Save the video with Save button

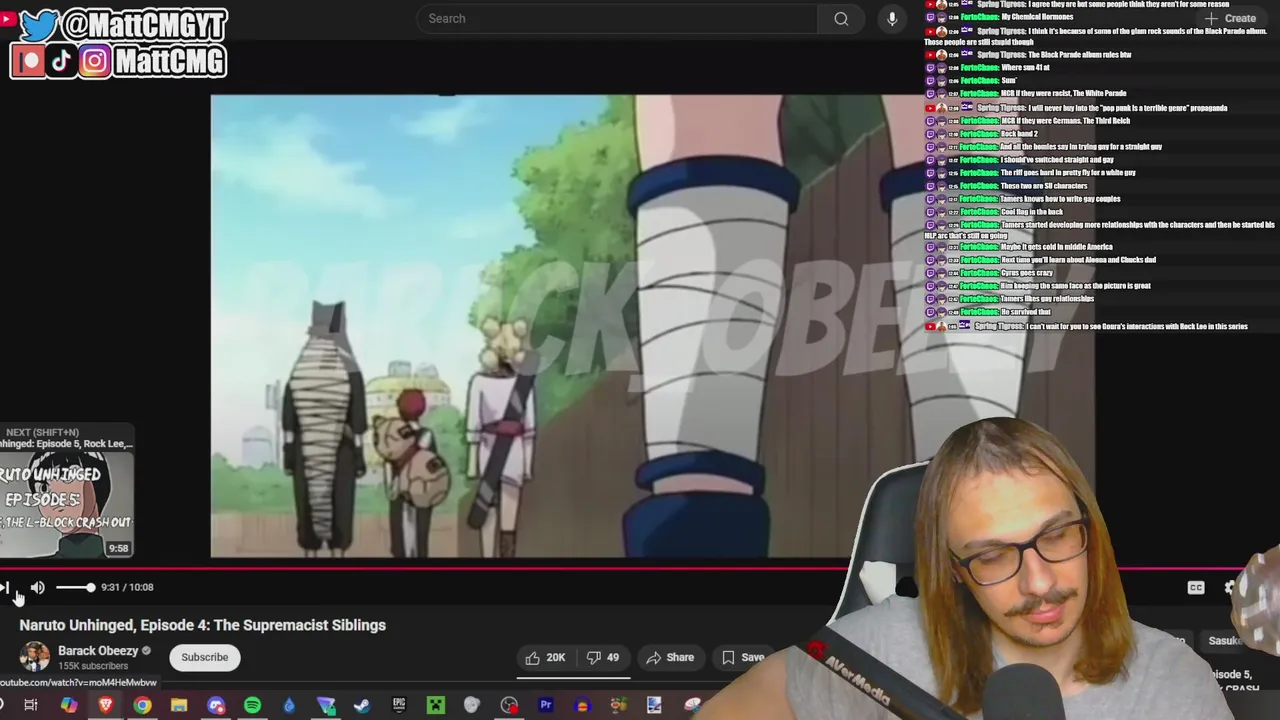743,657
